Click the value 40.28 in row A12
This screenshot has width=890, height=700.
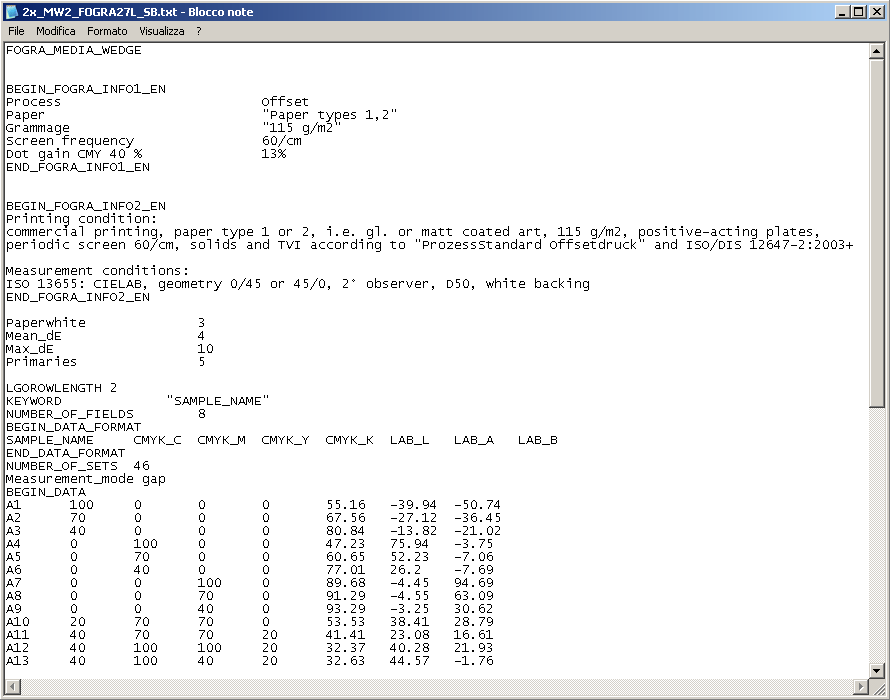[409, 648]
